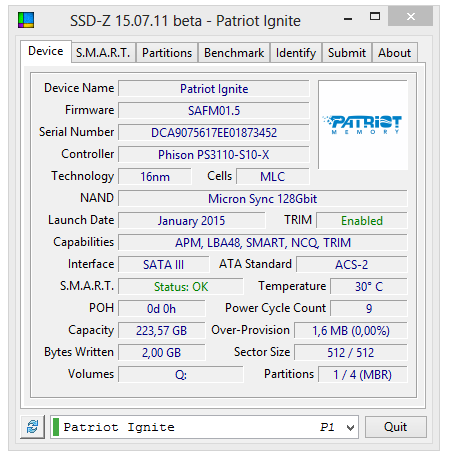Open the S.M.A.R.T. tab
449x456 pixels.
[103, 53]
